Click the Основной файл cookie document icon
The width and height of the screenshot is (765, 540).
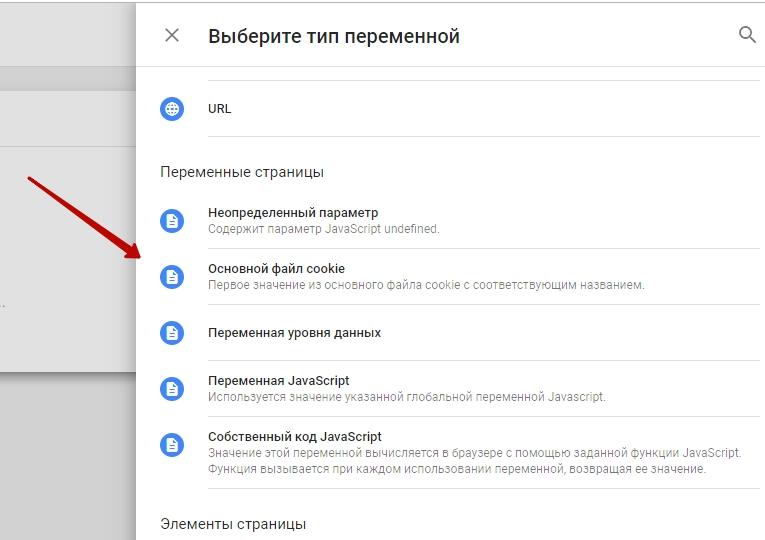(x=172, y=276)
